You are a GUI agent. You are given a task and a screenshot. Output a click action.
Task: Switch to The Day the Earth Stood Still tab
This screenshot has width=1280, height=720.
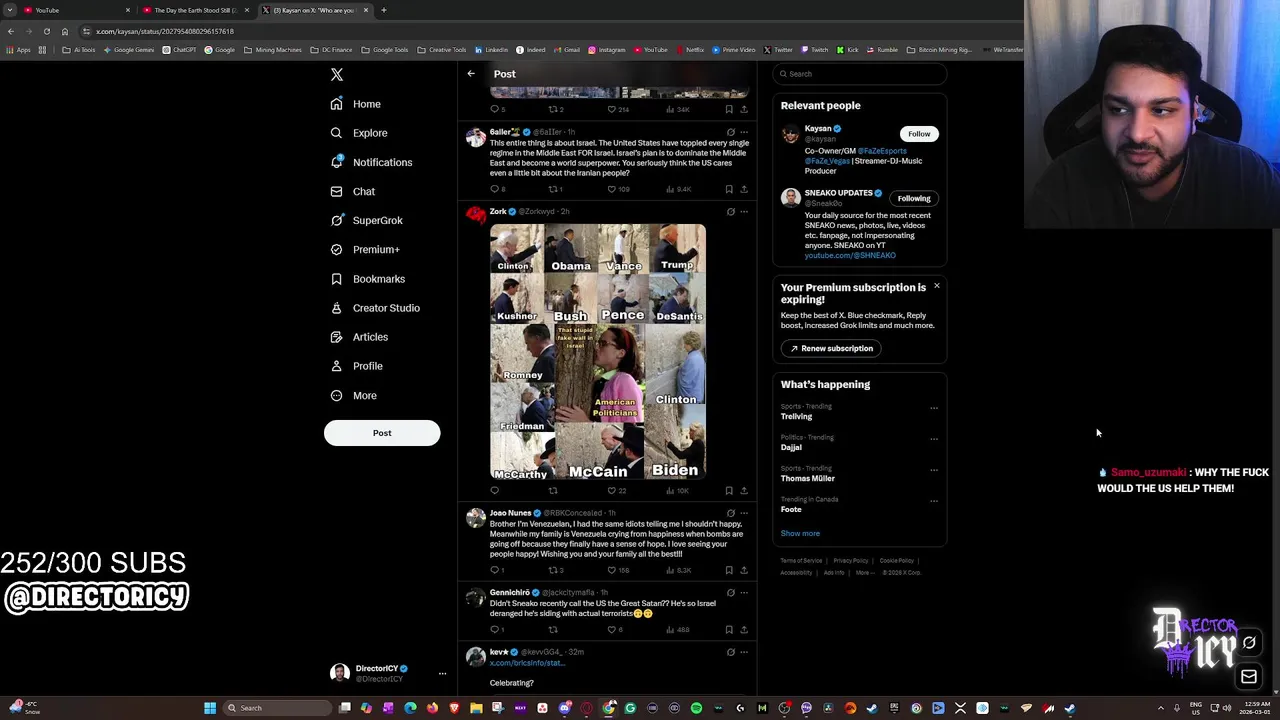point(195,10)
